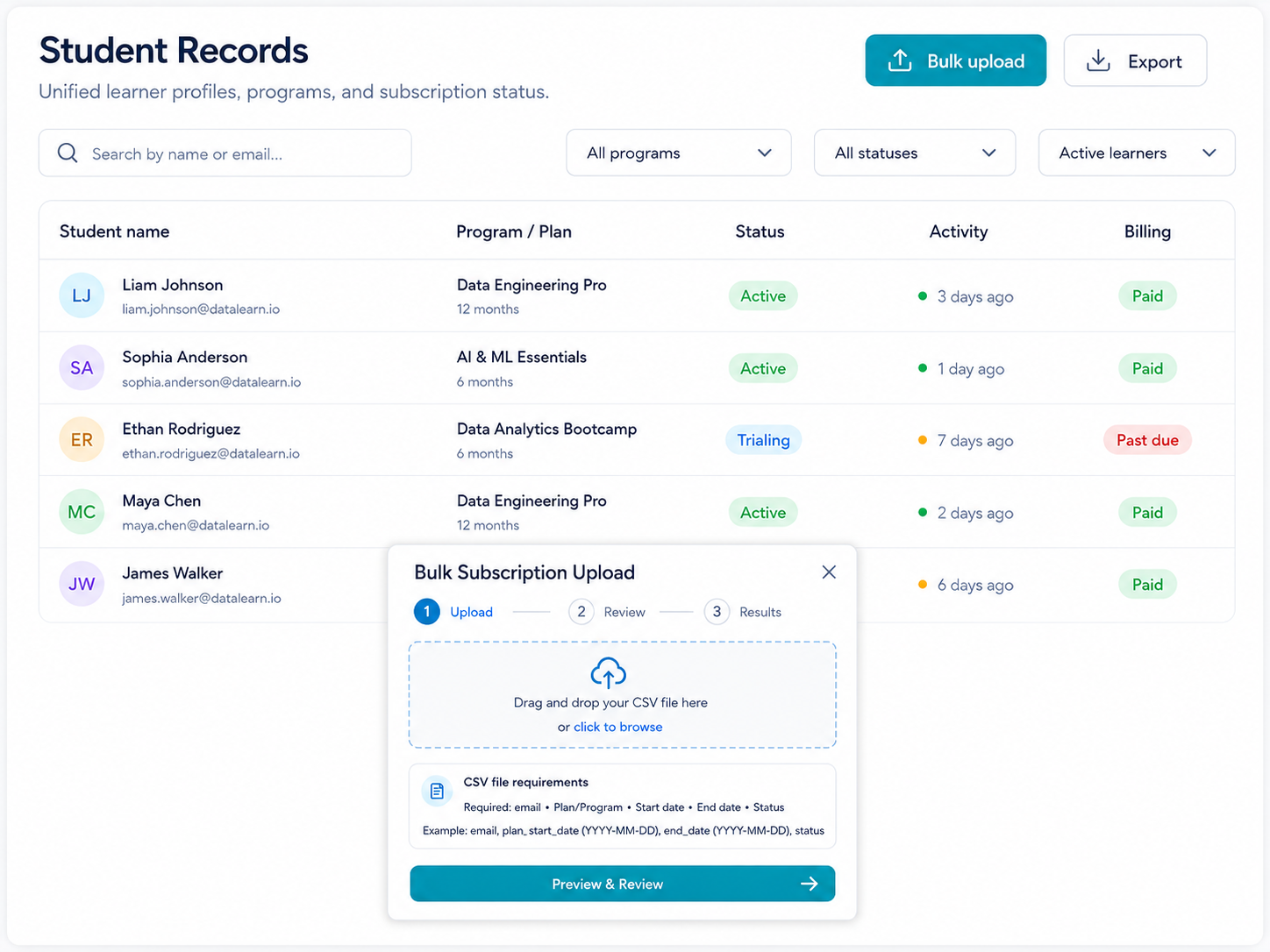The height and width of the screenshot is (952, 1270).
Task: Click the Status column header
Action: point(760,231)
